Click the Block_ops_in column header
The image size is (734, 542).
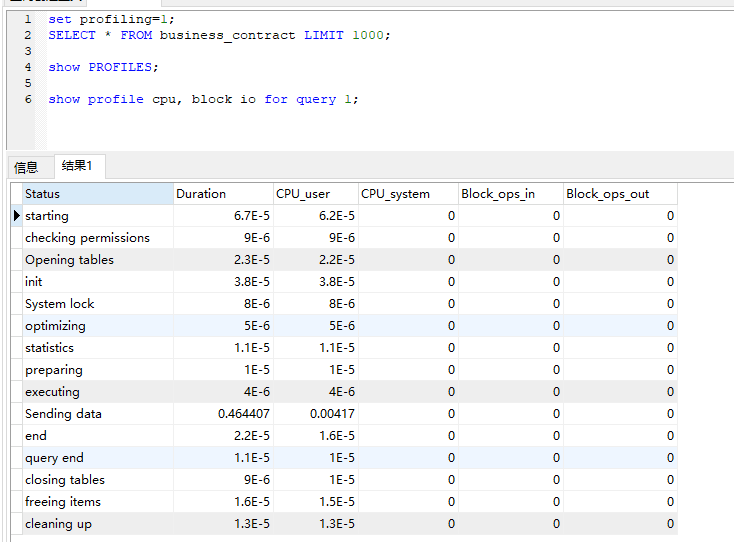(x=511, y=194)
